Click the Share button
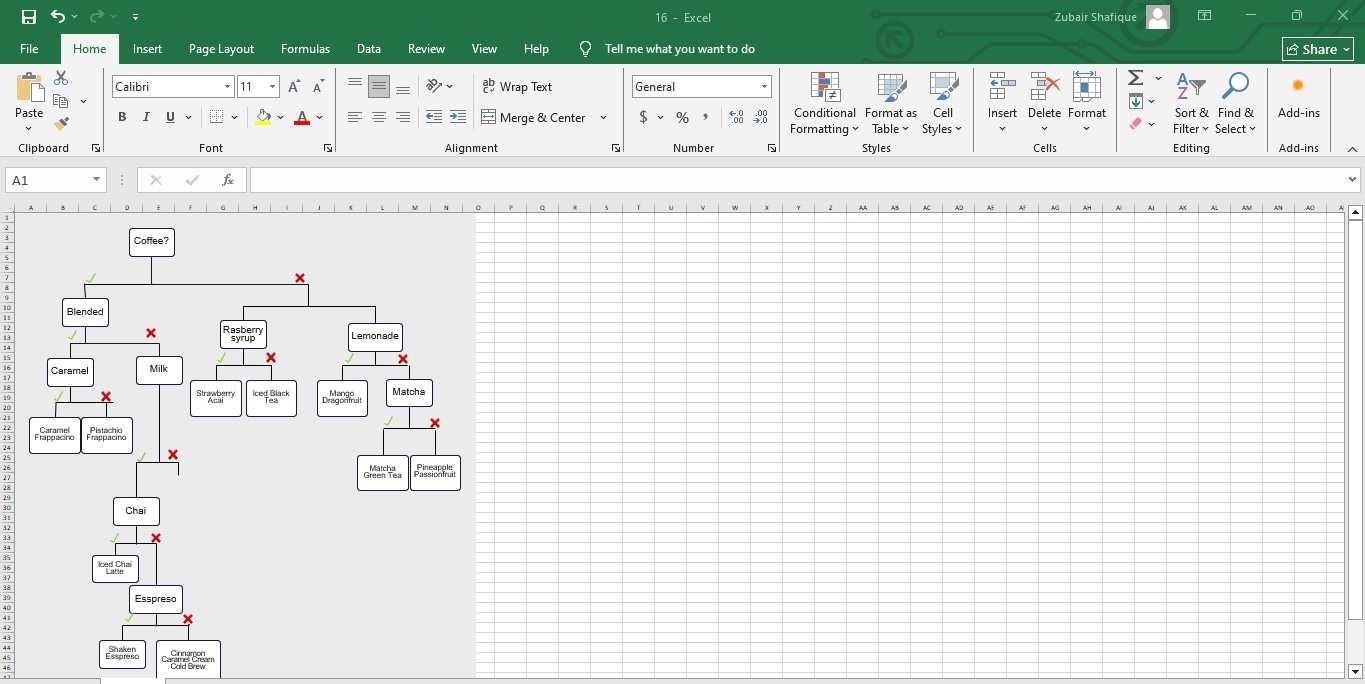The image size is (1365, 684). point(1317,48)
